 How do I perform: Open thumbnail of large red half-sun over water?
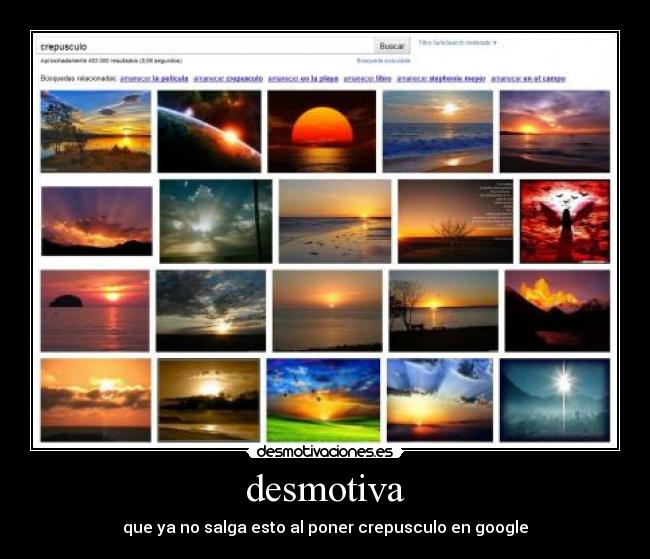click(322, 131)
